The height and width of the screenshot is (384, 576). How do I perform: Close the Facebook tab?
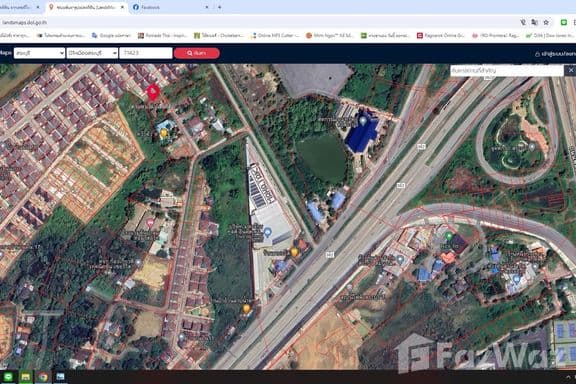point(207,7)
